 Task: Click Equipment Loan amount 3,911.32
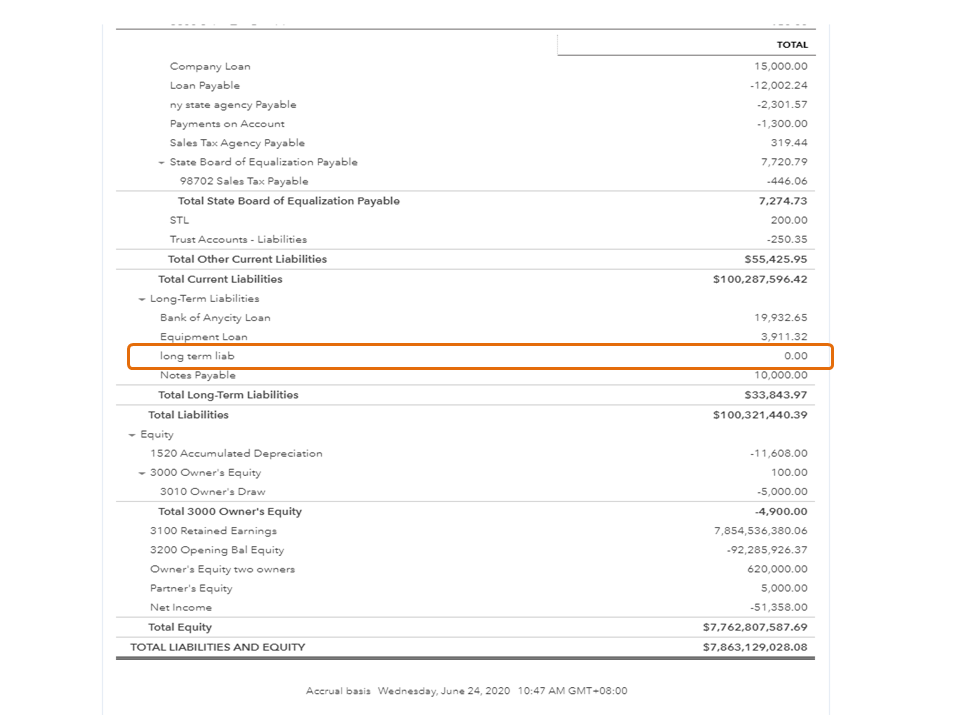click(x=784, y=337)
